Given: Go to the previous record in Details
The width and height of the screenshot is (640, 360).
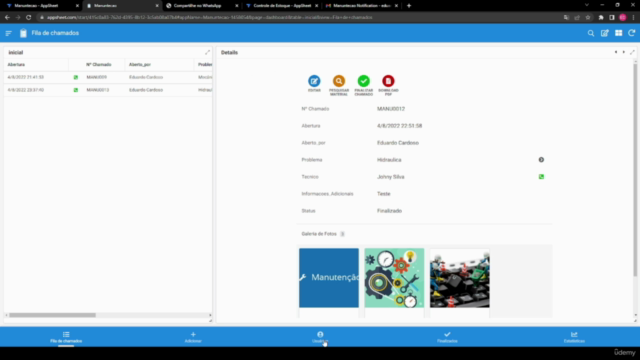Looking at the screenshot, I should (x=616, y=52).
